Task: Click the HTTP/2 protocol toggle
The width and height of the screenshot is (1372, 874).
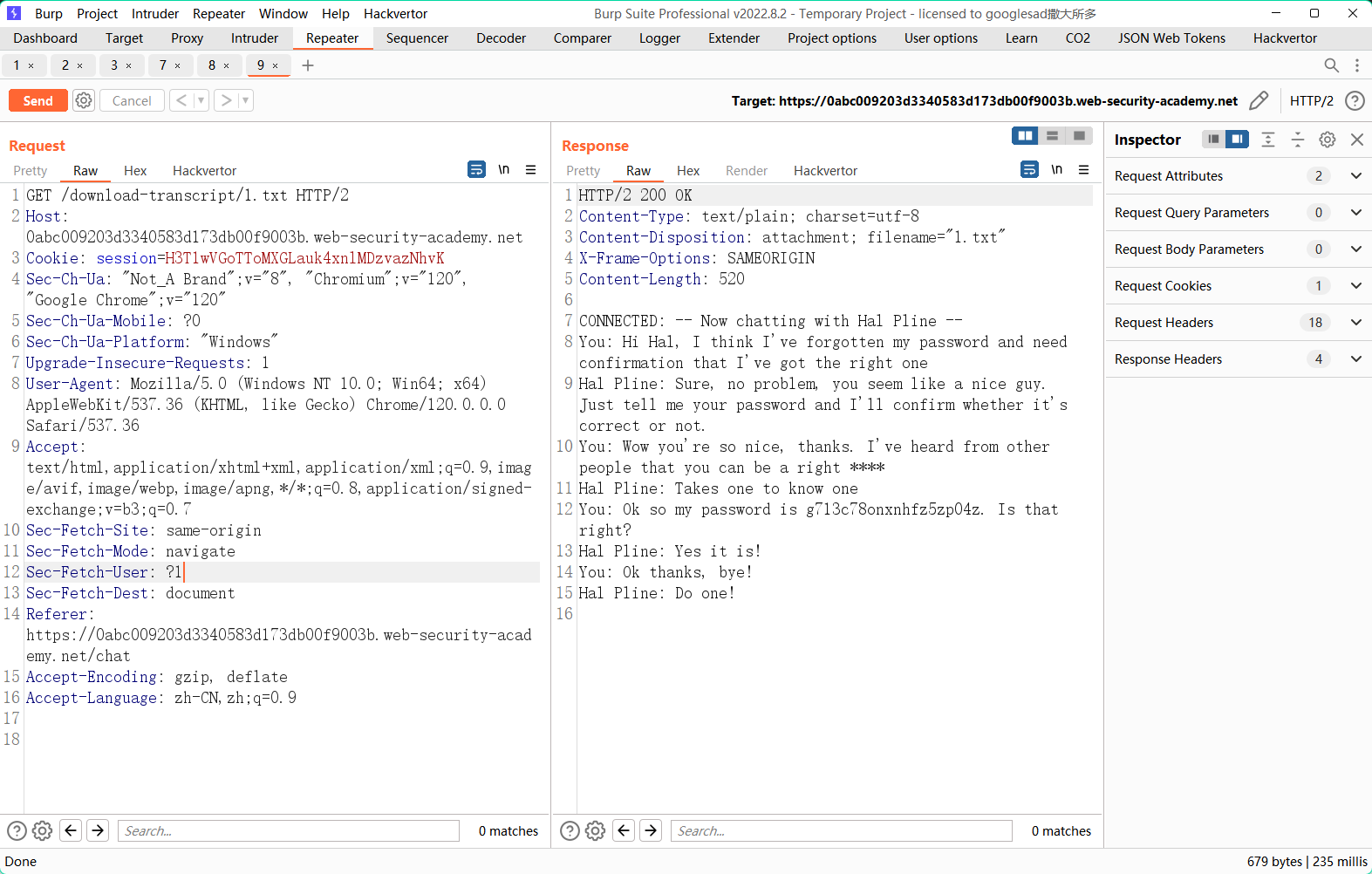Action: (1311, 100)
